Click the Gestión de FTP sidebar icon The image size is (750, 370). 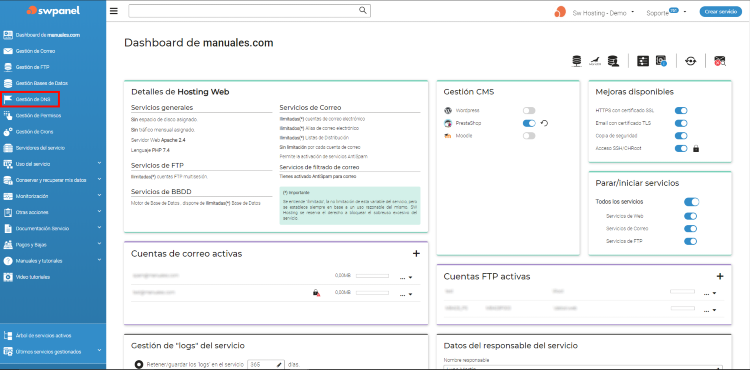click(8, 67)
